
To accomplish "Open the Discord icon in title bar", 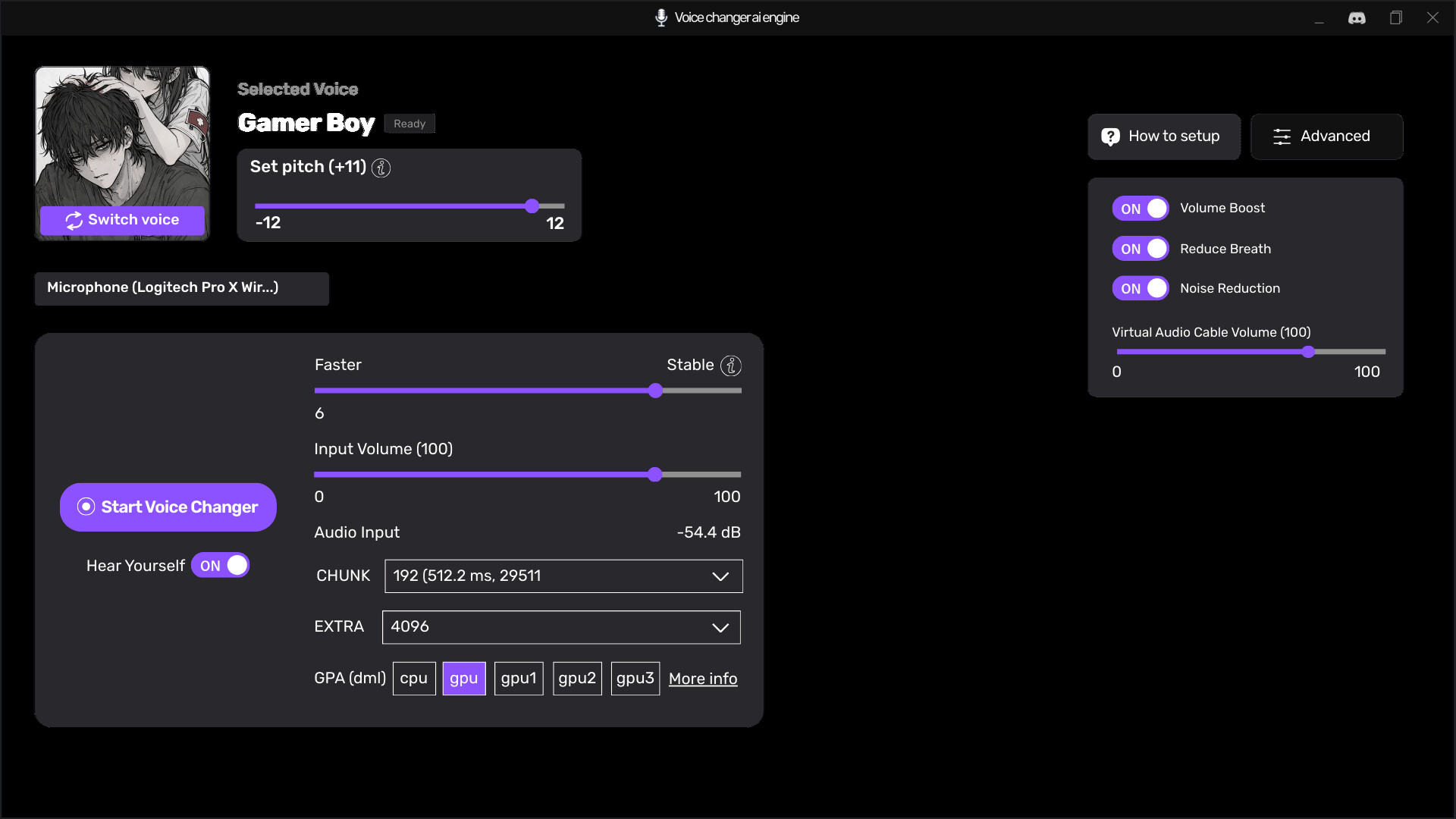I will (1357, 17).
